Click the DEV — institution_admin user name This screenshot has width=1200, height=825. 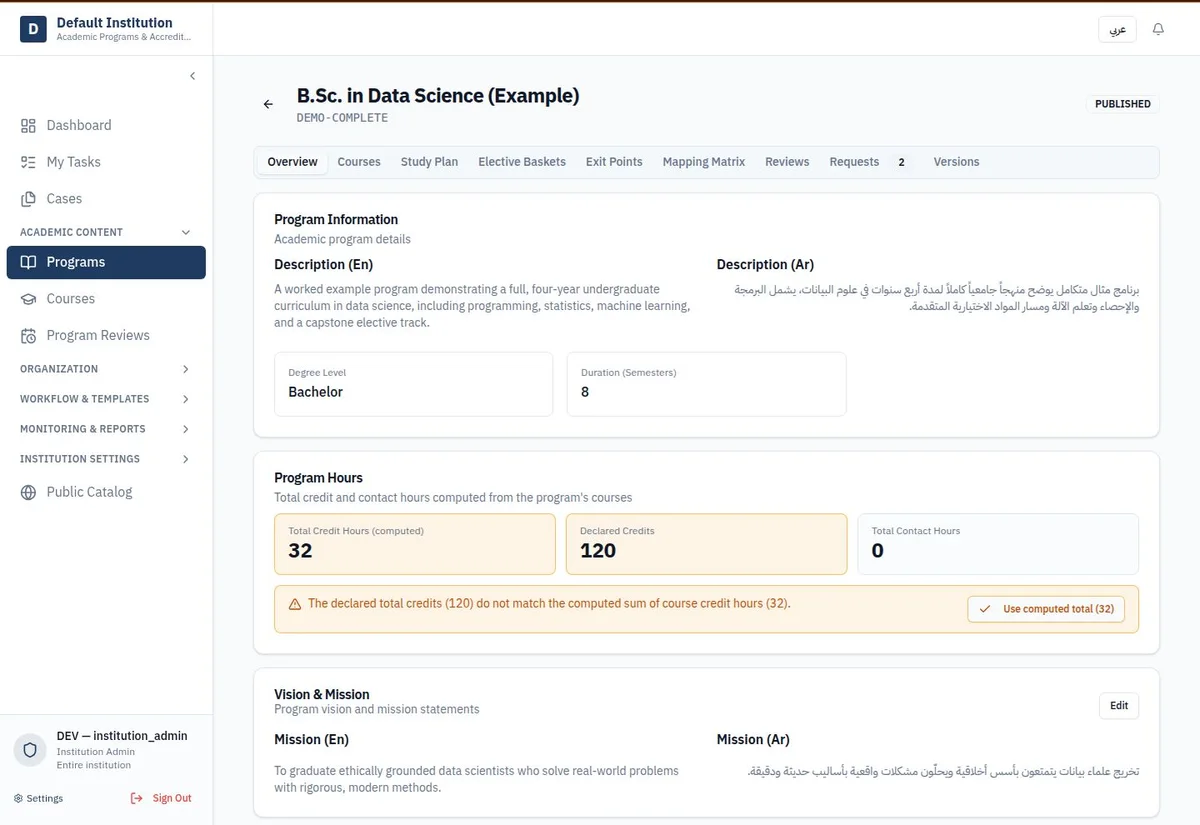click(122, 736)
